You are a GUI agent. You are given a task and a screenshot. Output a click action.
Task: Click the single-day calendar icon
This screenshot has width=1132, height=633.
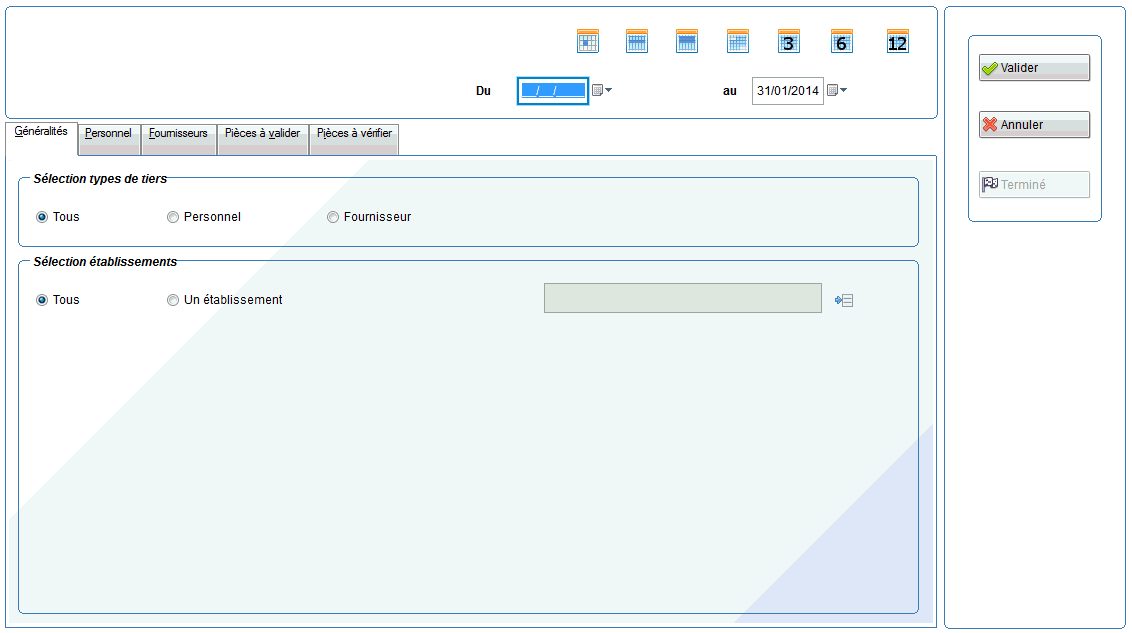pyautogui.click(x=588, y=42)
